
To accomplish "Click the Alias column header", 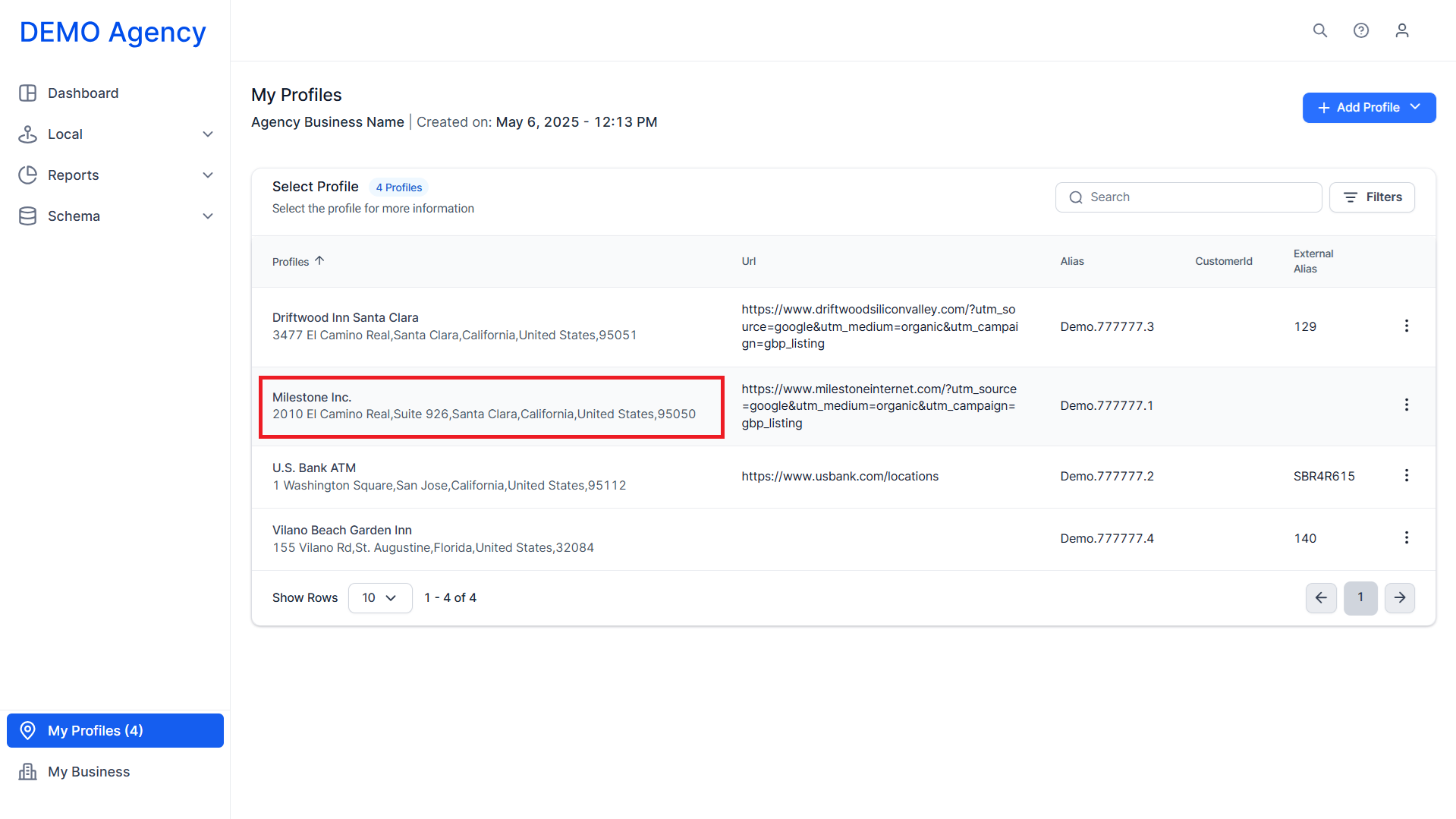I will (x=1072, y=261).
